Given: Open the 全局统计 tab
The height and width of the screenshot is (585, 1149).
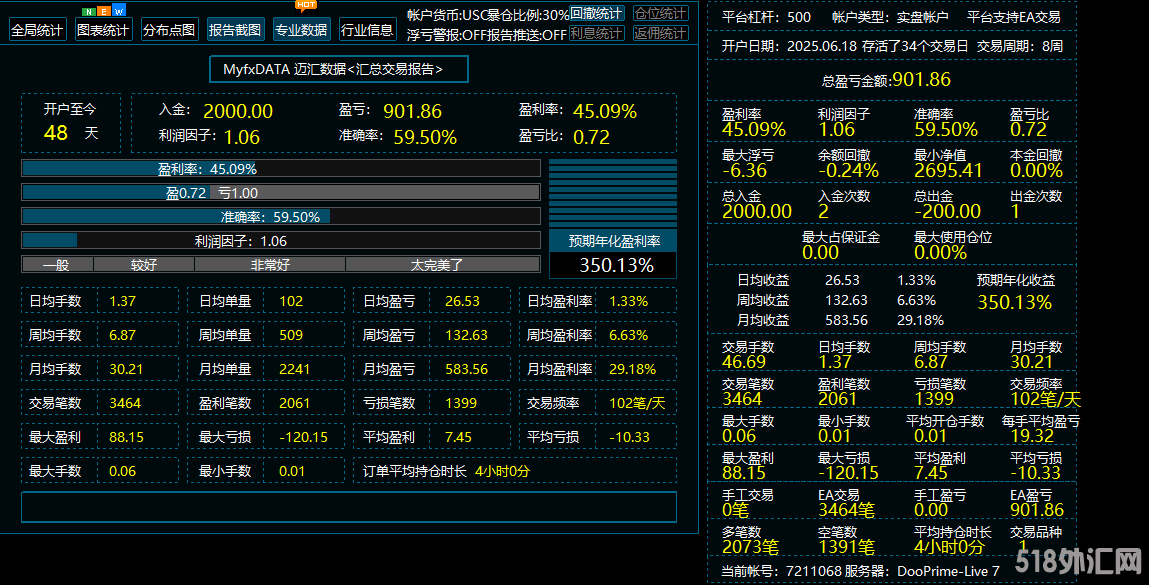Looking at the screenshot, I should tap(37, 30).
